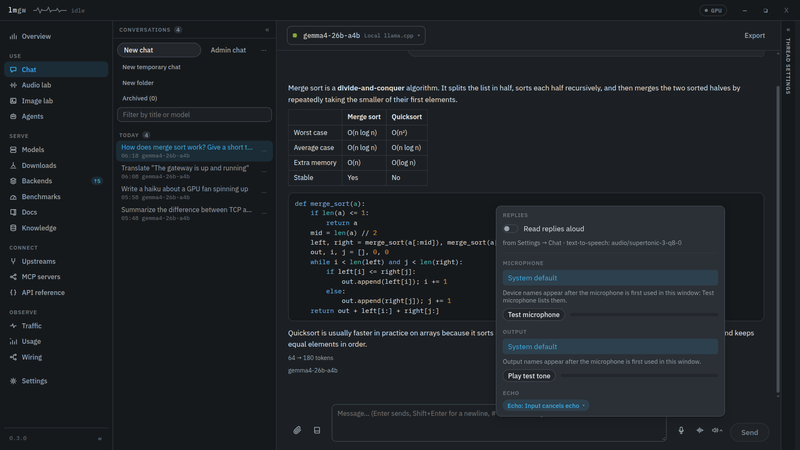Click the '64 → 180 tokens' label

tap(310, 358)
